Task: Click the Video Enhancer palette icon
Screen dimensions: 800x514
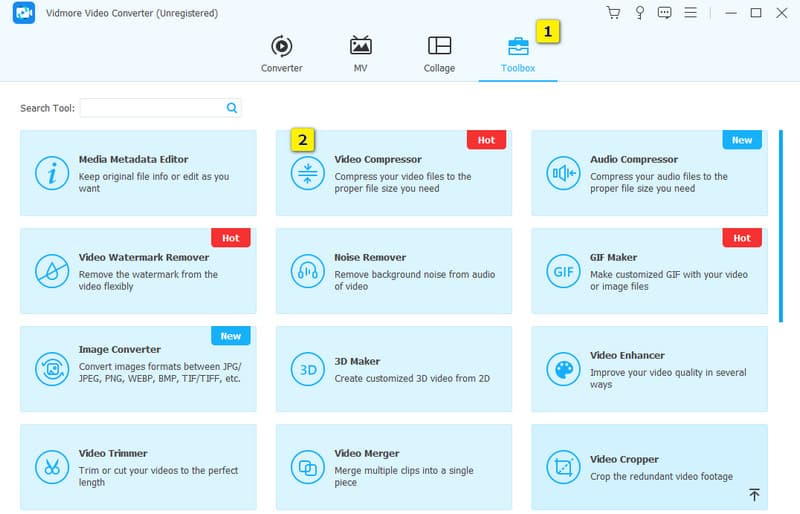Action: pyautogui.click(x=562, y=369)
